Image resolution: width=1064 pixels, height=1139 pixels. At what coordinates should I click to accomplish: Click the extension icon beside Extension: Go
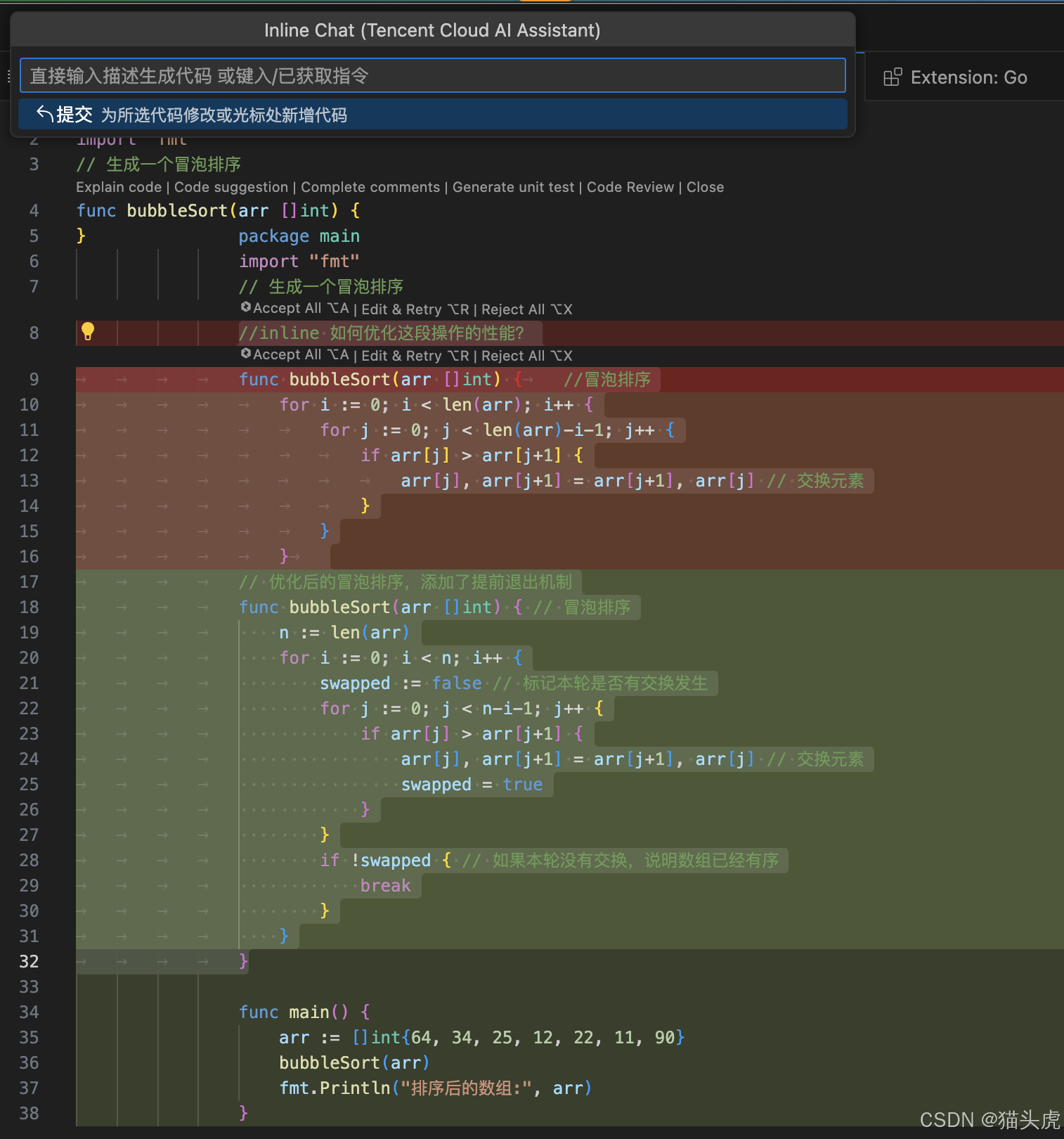[x=893, y=77]
